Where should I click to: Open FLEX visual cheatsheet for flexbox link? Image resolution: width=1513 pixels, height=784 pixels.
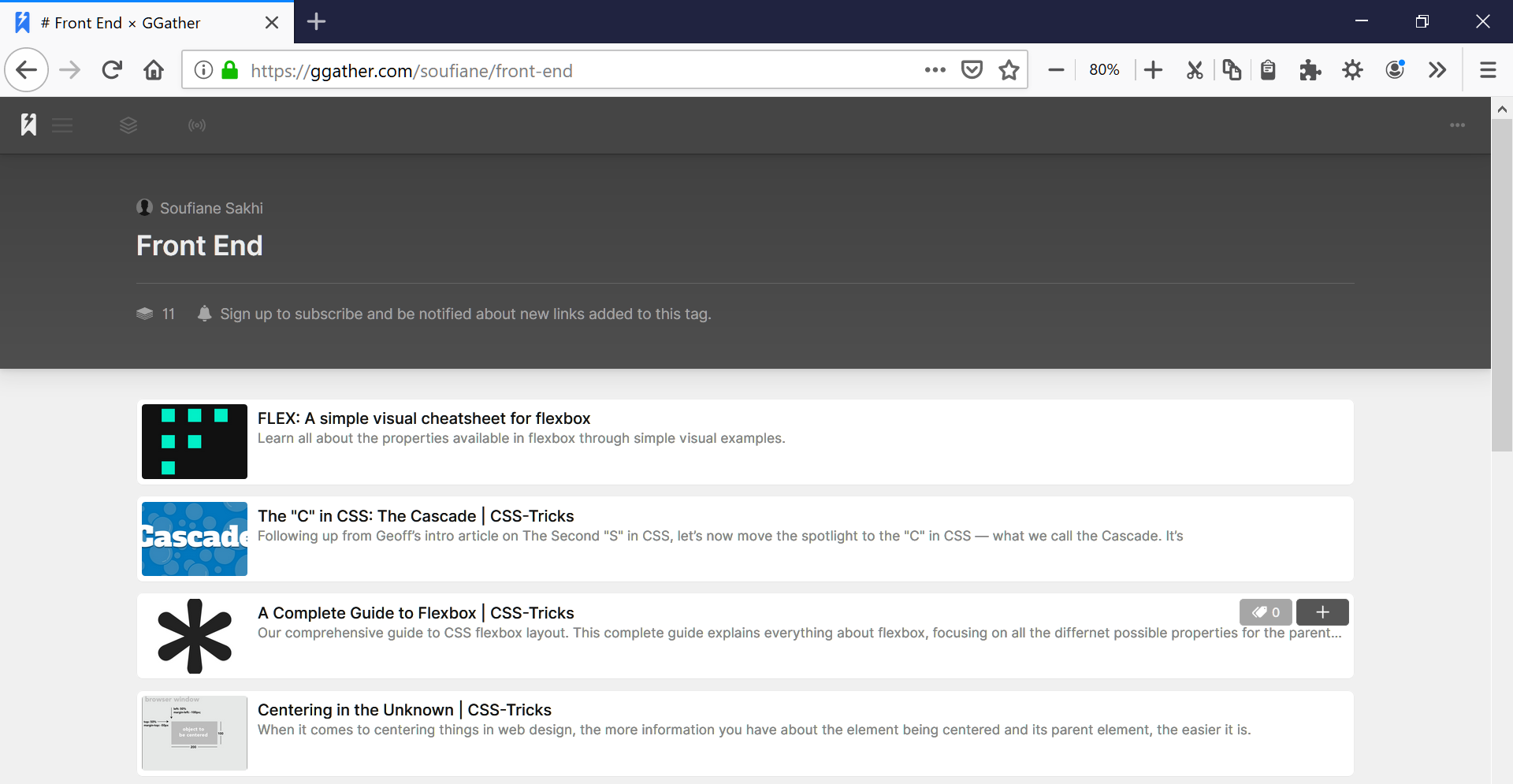click(424, 418)
